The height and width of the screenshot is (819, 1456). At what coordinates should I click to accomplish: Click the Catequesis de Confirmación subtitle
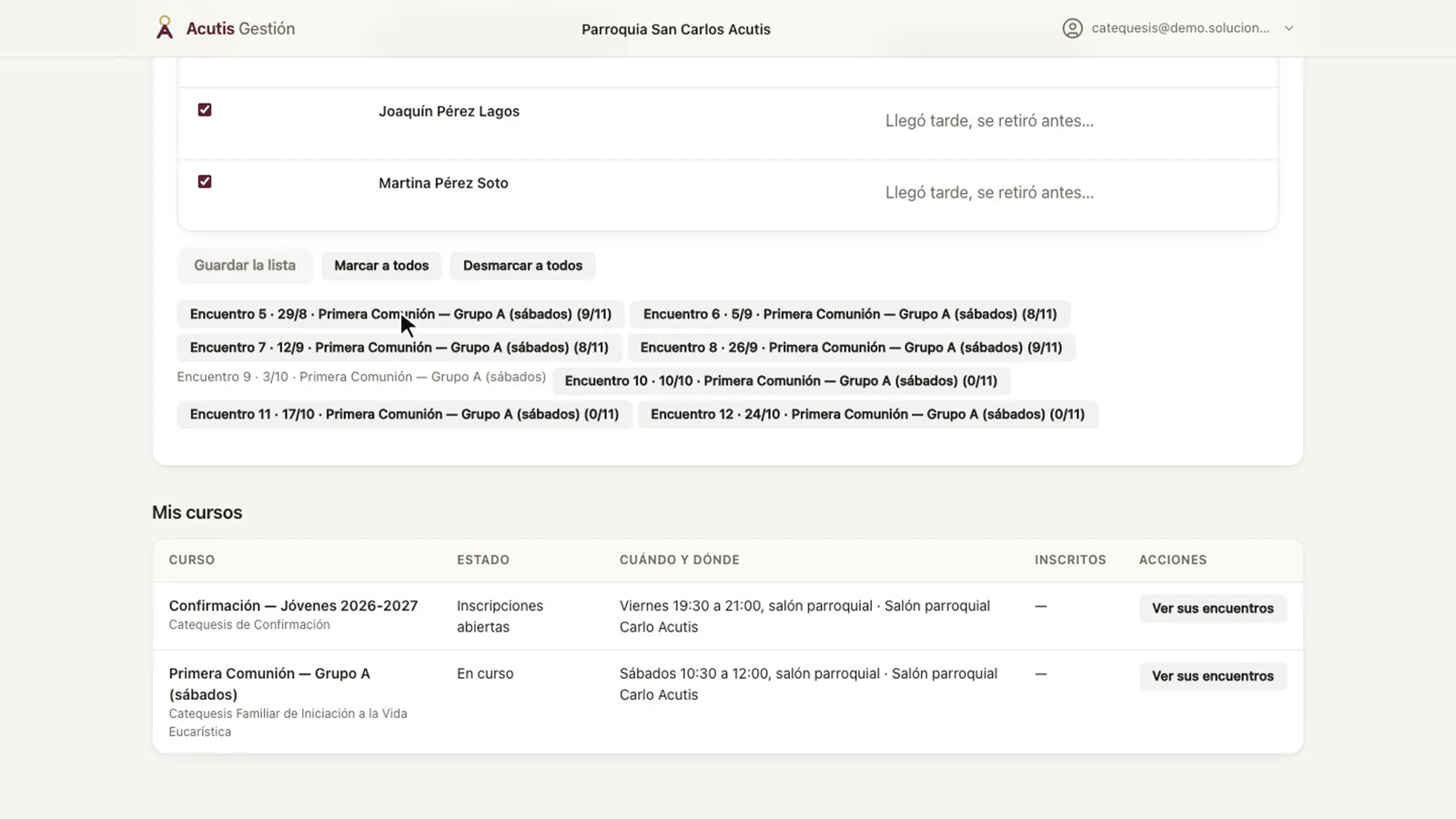pyautogui.click(x=249, y=625)
